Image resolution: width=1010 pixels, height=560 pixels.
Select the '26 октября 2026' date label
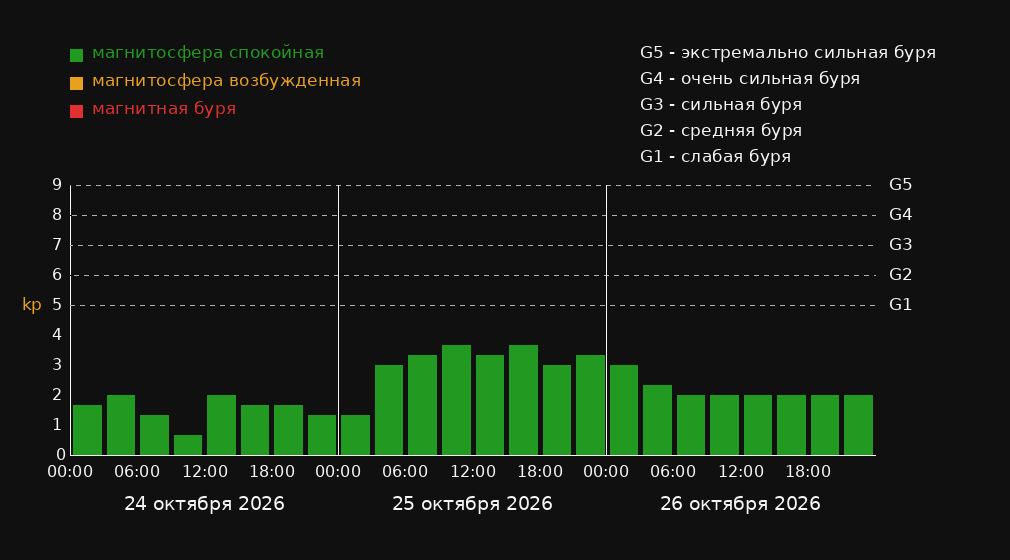(740, 504)
